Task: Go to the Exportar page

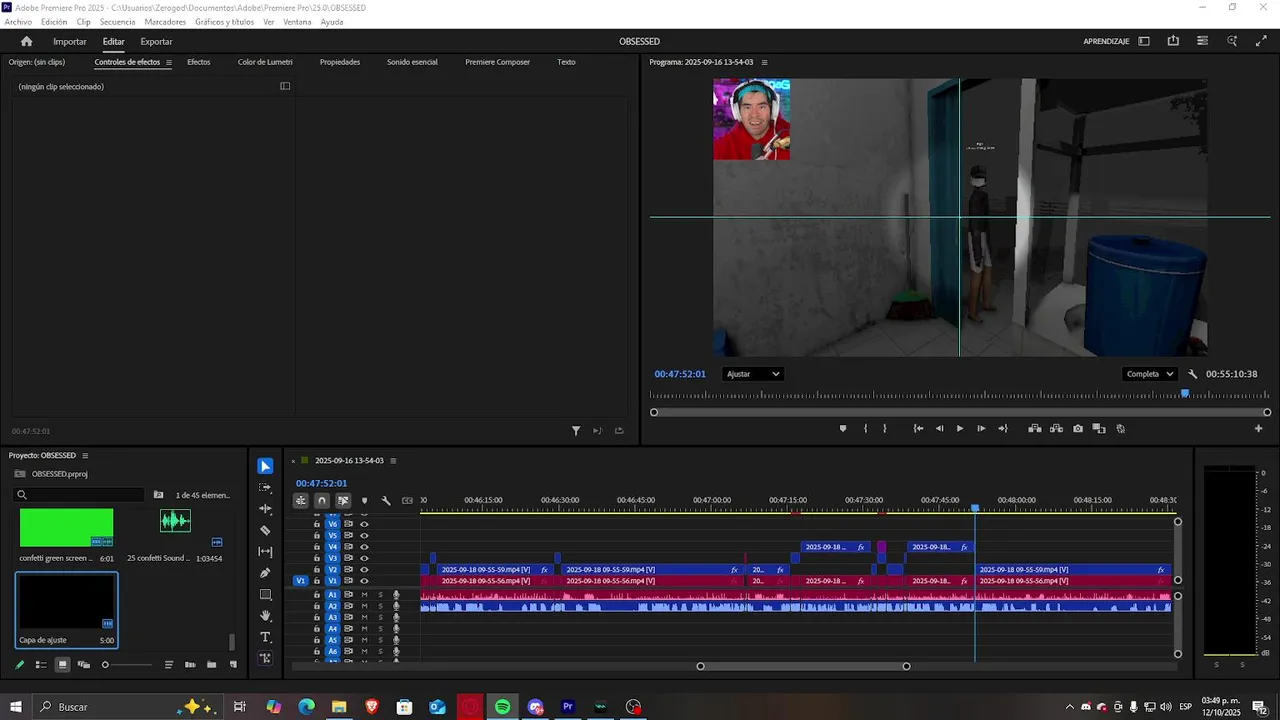Action: (156, 42)
